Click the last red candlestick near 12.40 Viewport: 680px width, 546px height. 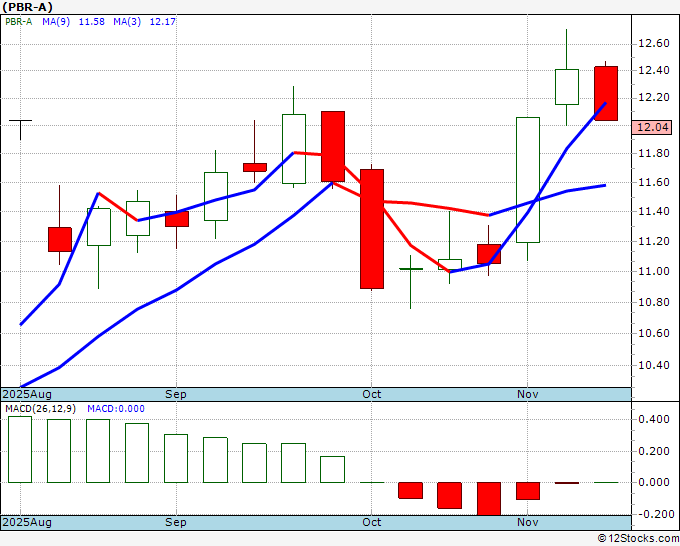[x=606, y=93]
